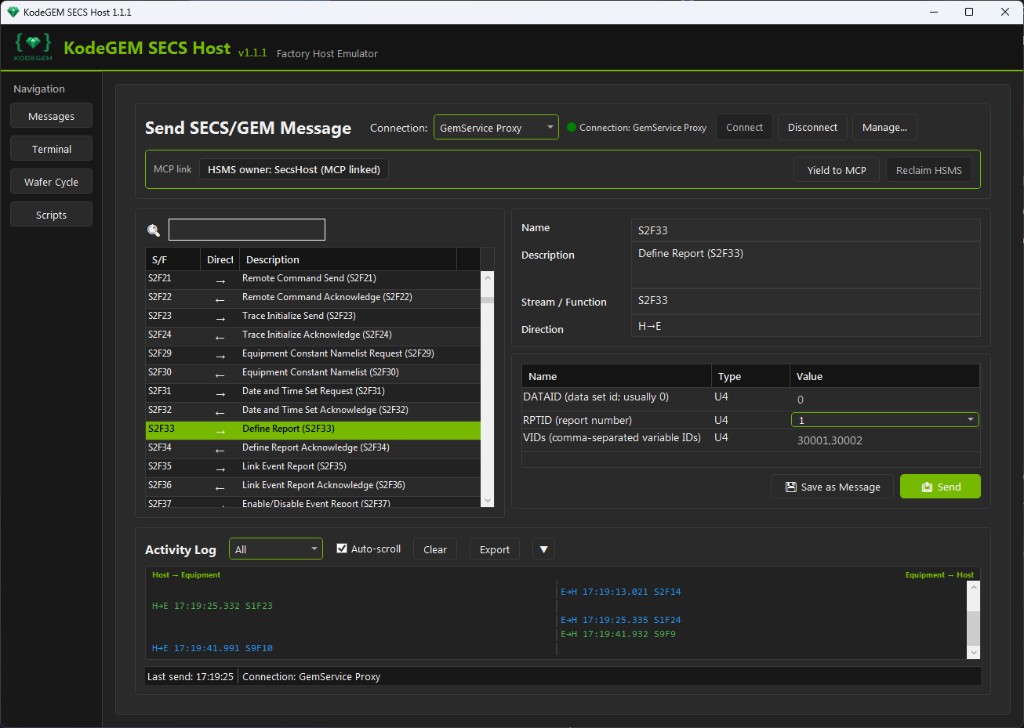1024x728 pixels.
Task: Click the message list scroll up arrow
Action: [487, 278]
